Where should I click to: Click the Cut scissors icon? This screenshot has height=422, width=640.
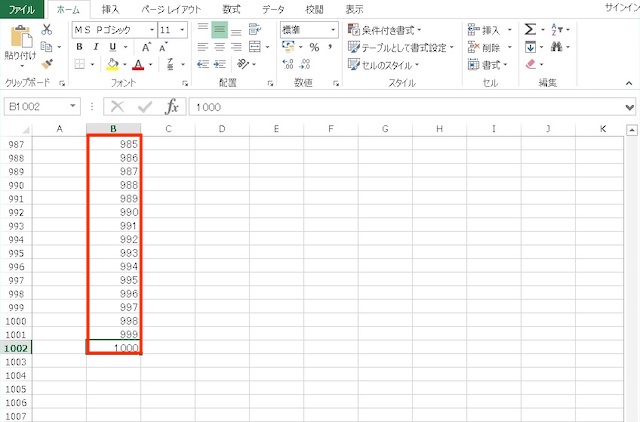coord(47,30)
